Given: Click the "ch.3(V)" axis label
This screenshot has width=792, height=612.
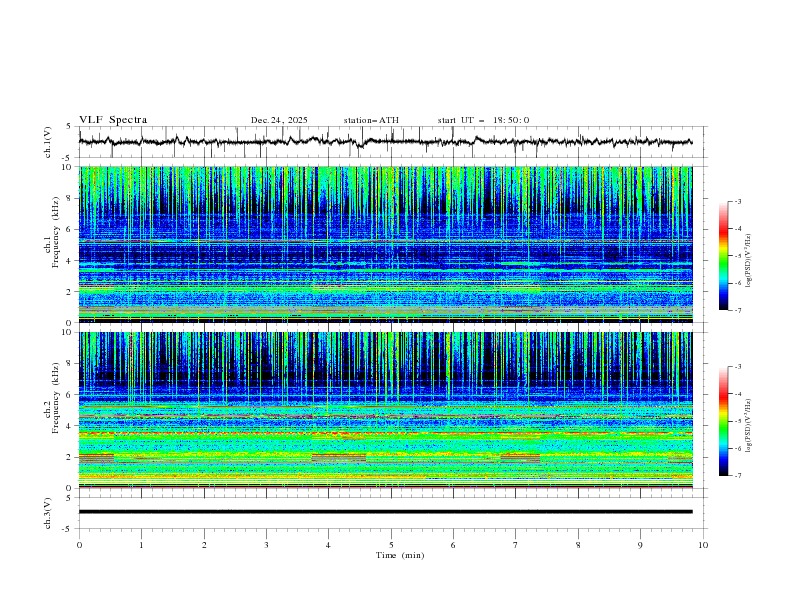Looking at the screenshot, I should pyautogui.click(x=48, y=513).
